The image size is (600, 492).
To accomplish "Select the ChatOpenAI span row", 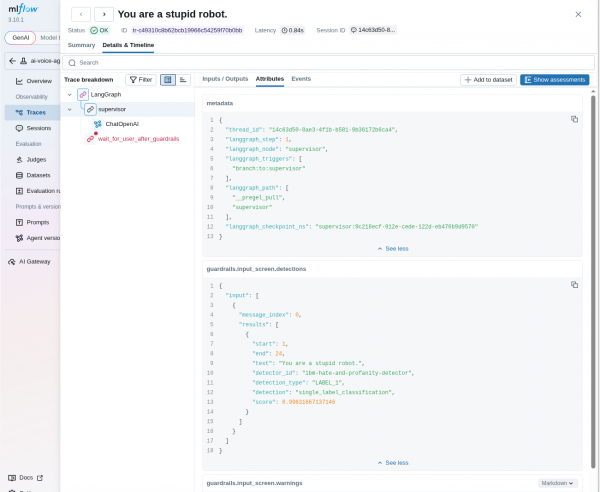I will tap(128, 124).
